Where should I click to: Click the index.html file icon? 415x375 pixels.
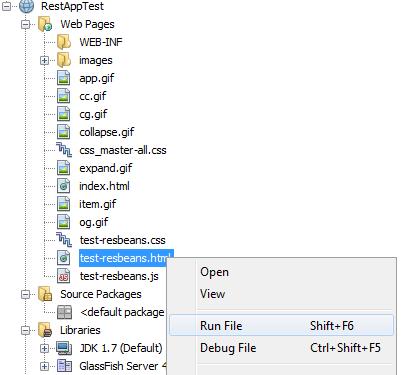63,186
